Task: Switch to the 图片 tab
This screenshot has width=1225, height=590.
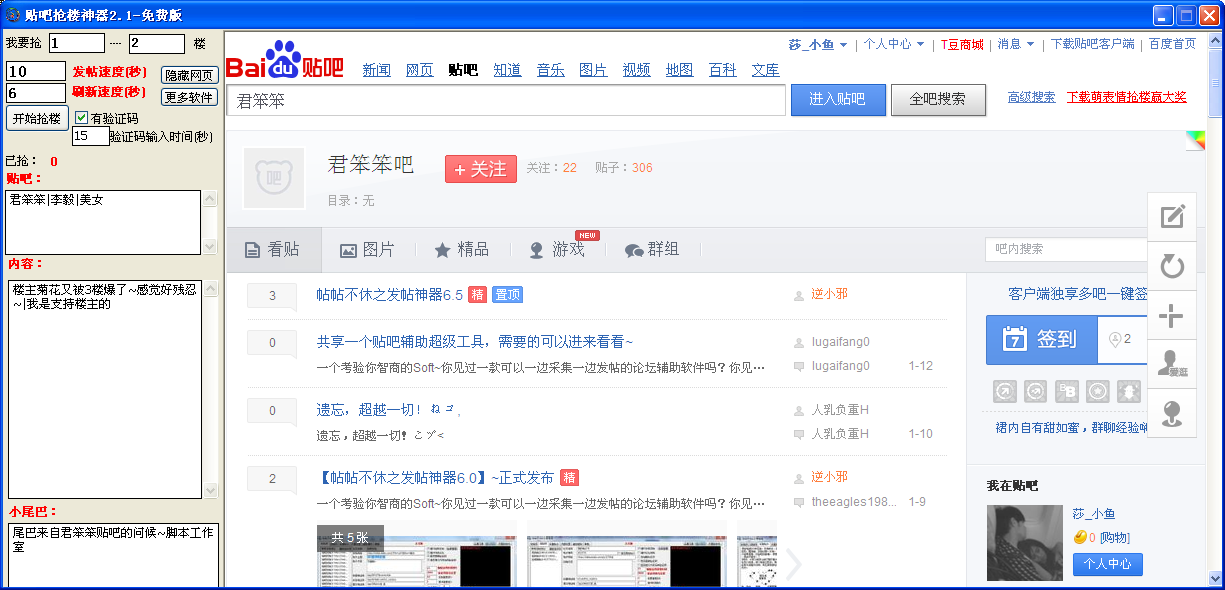Action: tap(367, 250)
